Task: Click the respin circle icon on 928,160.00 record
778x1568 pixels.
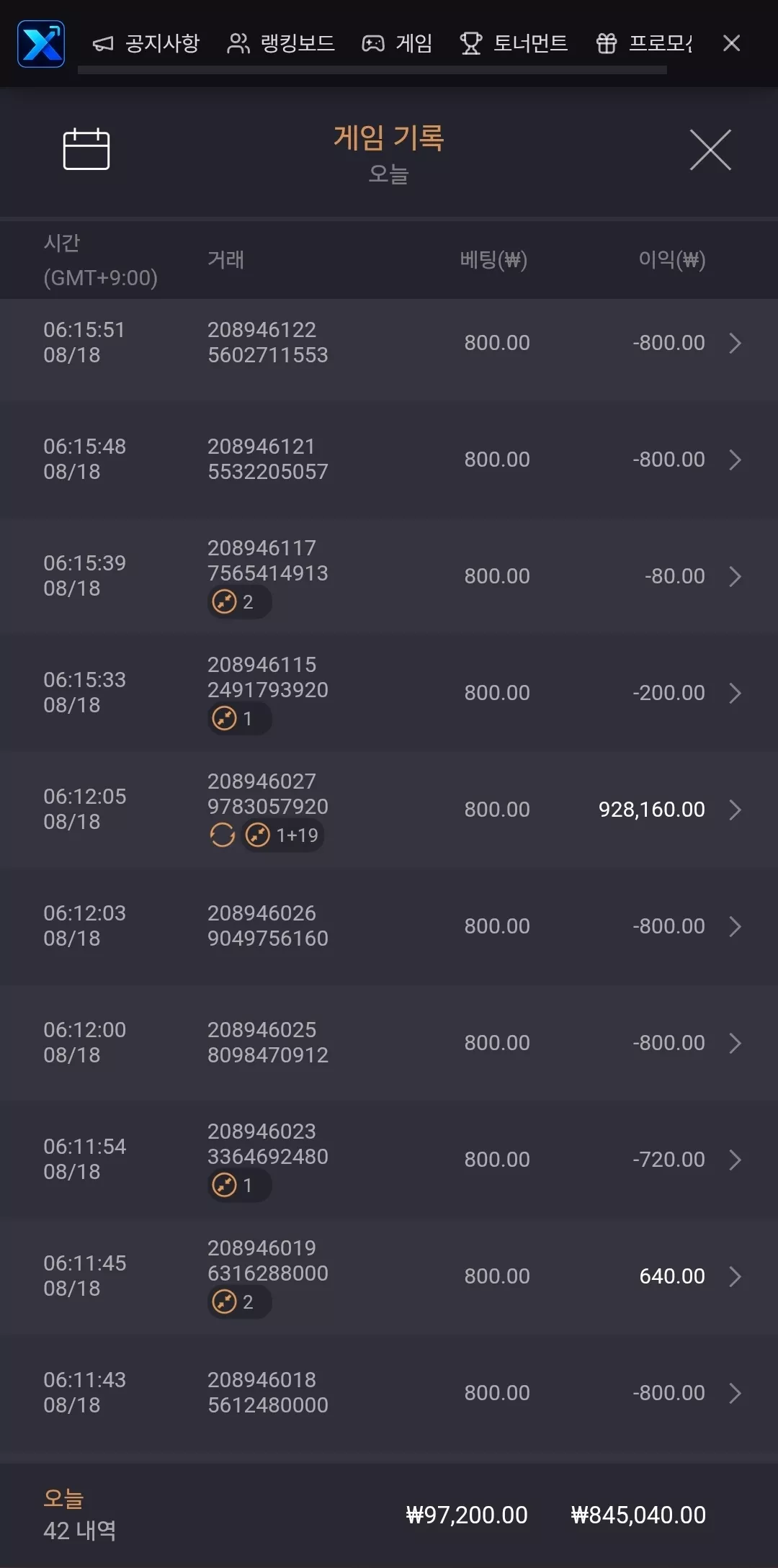Action: tap(222, 835)
